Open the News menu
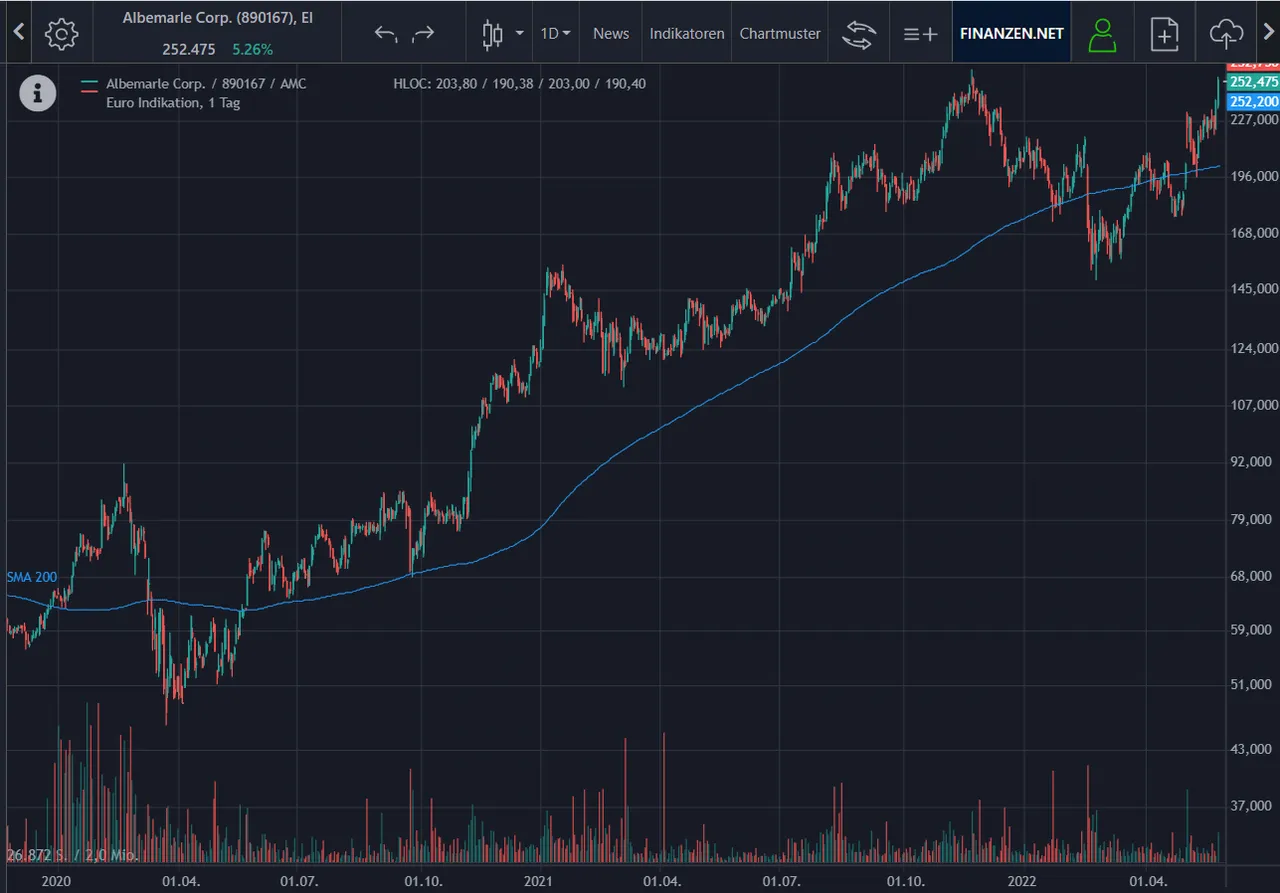 click(x=611, y=33)
